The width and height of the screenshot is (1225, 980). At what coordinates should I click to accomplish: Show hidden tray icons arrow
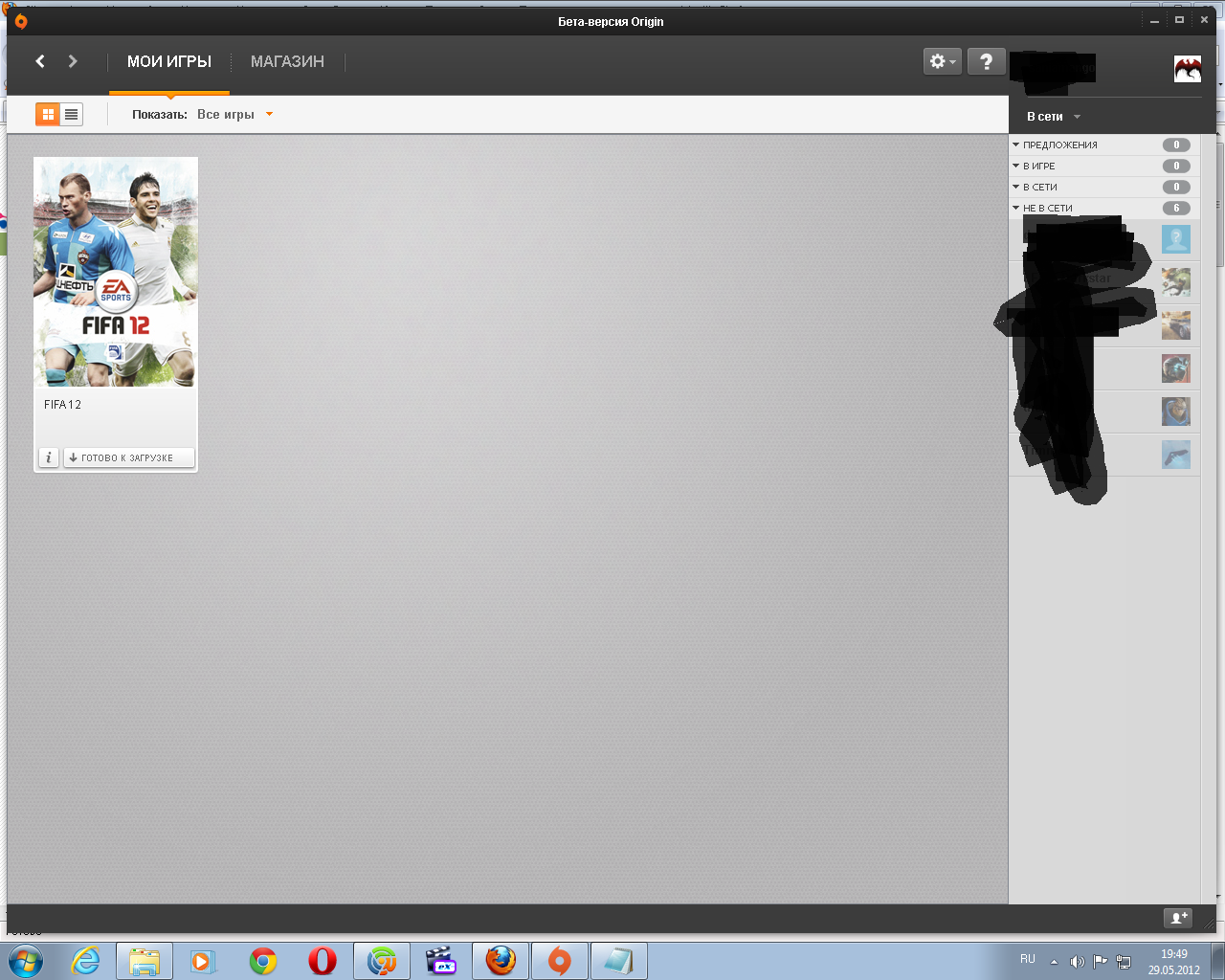click(x=1054, y=962)
